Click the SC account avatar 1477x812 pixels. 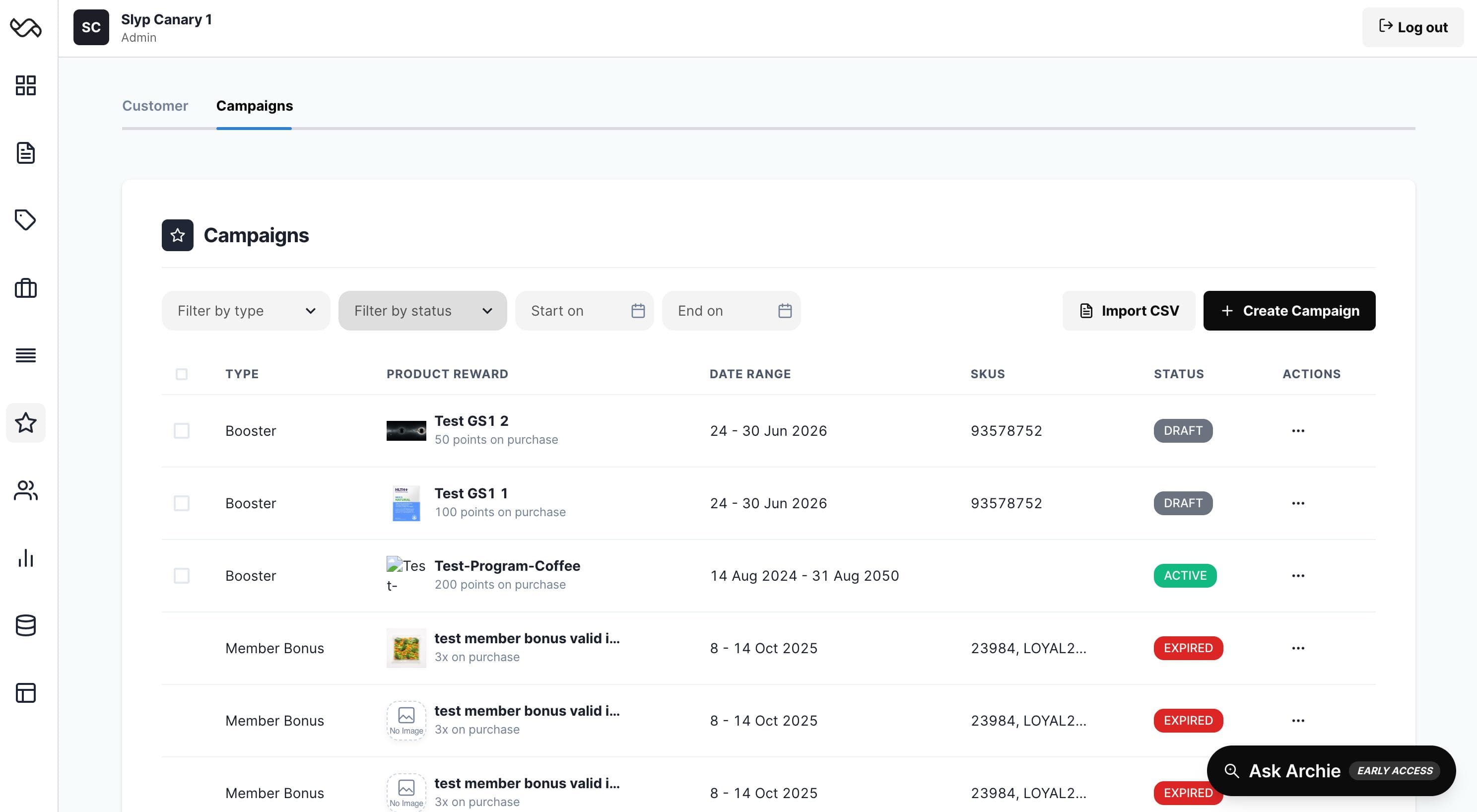tap(91, 27)
